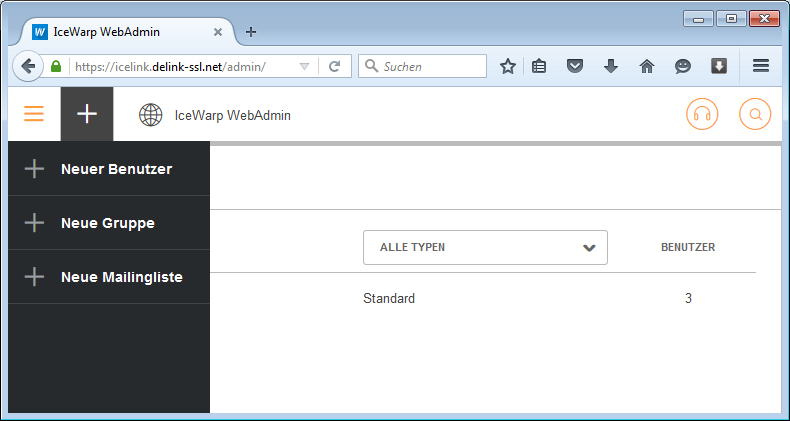Screen dimensions: 790x421
Task: Open Firefox downloads arrow icon
Action: pyautogui.click(x=611, y=66)
